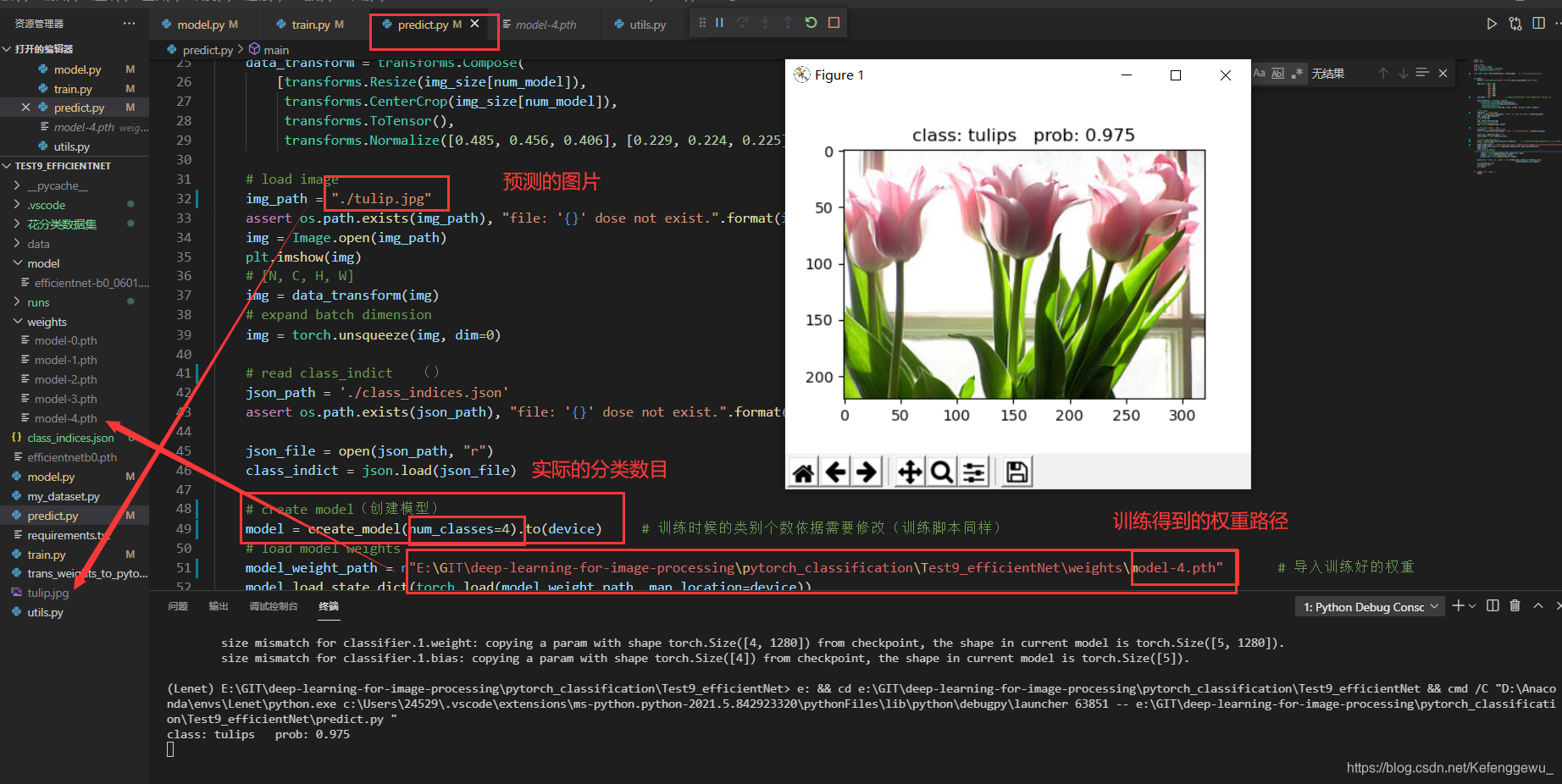The image size is (1562, 784).
Task: Click into the terminal at its prompt cursor
Action: pyautogui.click(x=170, y=749)
